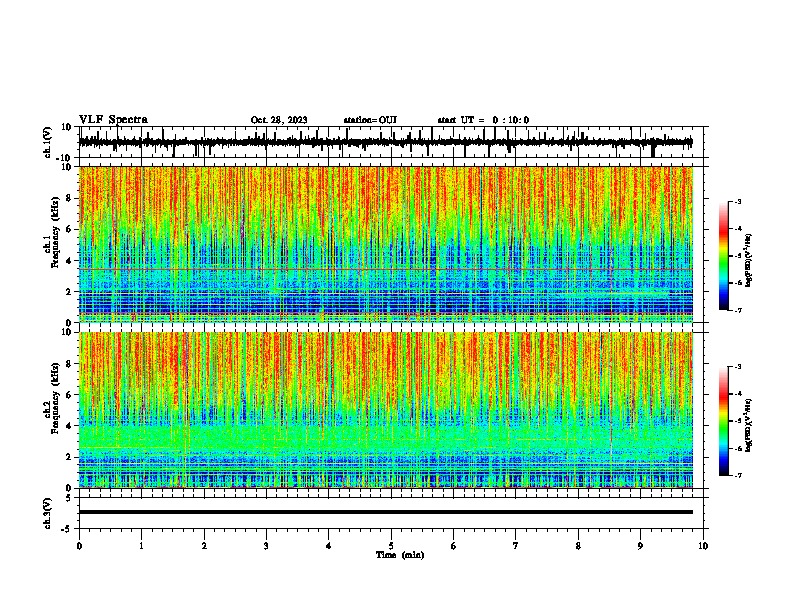This screenshot has height=612, width=792.
Task: Click the ch.1 spectrogram color scale bar
Action: [724, 256]
